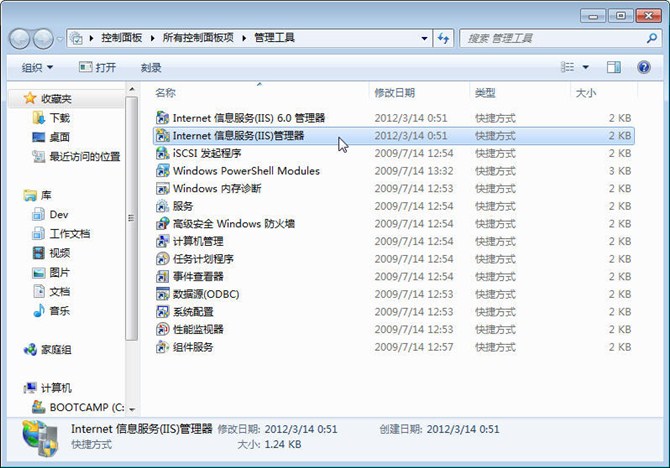Select the 高级安全 Windows 防火墙 icon
This screenshot has width=670, height=468.
click(x=162, y=224)
